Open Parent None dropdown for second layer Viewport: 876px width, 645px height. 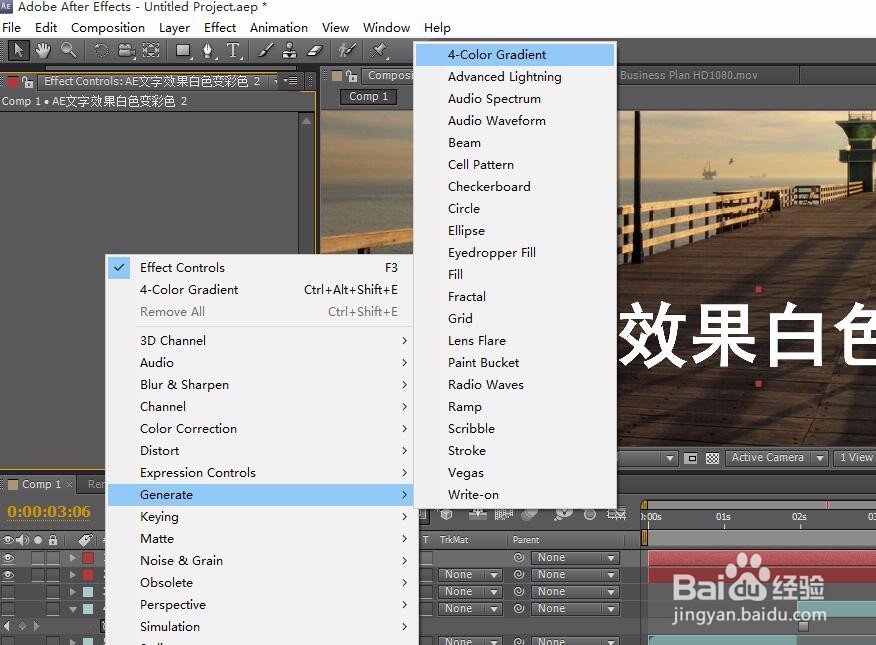575,575
